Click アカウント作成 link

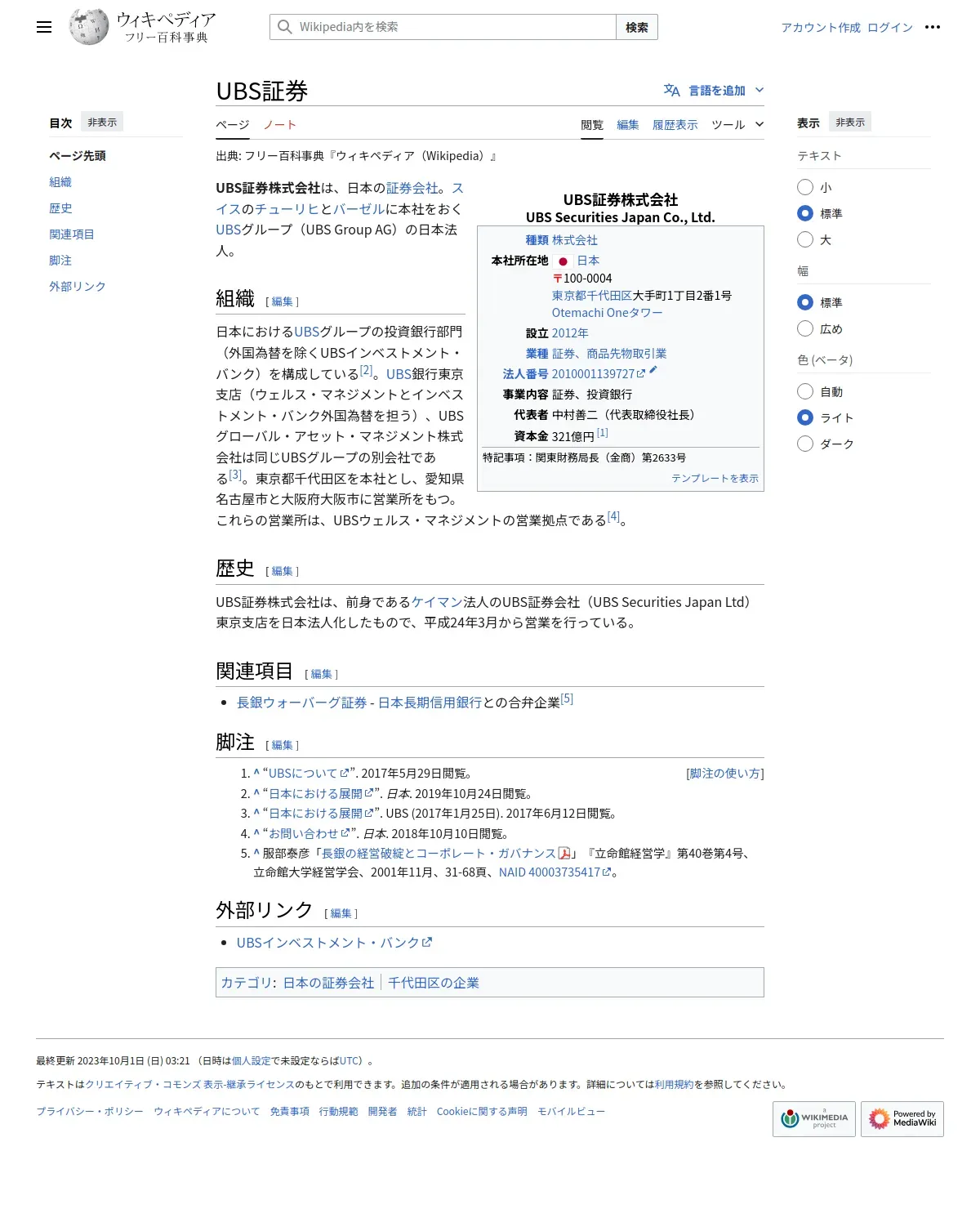pyautogui.click(x=821, y=27)
